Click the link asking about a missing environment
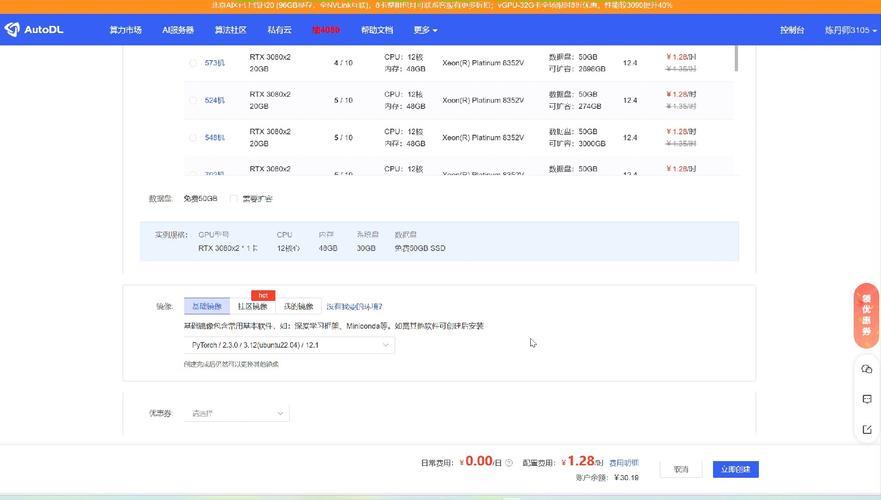This screenshot has height=500, width=881. pyautogui.click(x=355, y=307)
